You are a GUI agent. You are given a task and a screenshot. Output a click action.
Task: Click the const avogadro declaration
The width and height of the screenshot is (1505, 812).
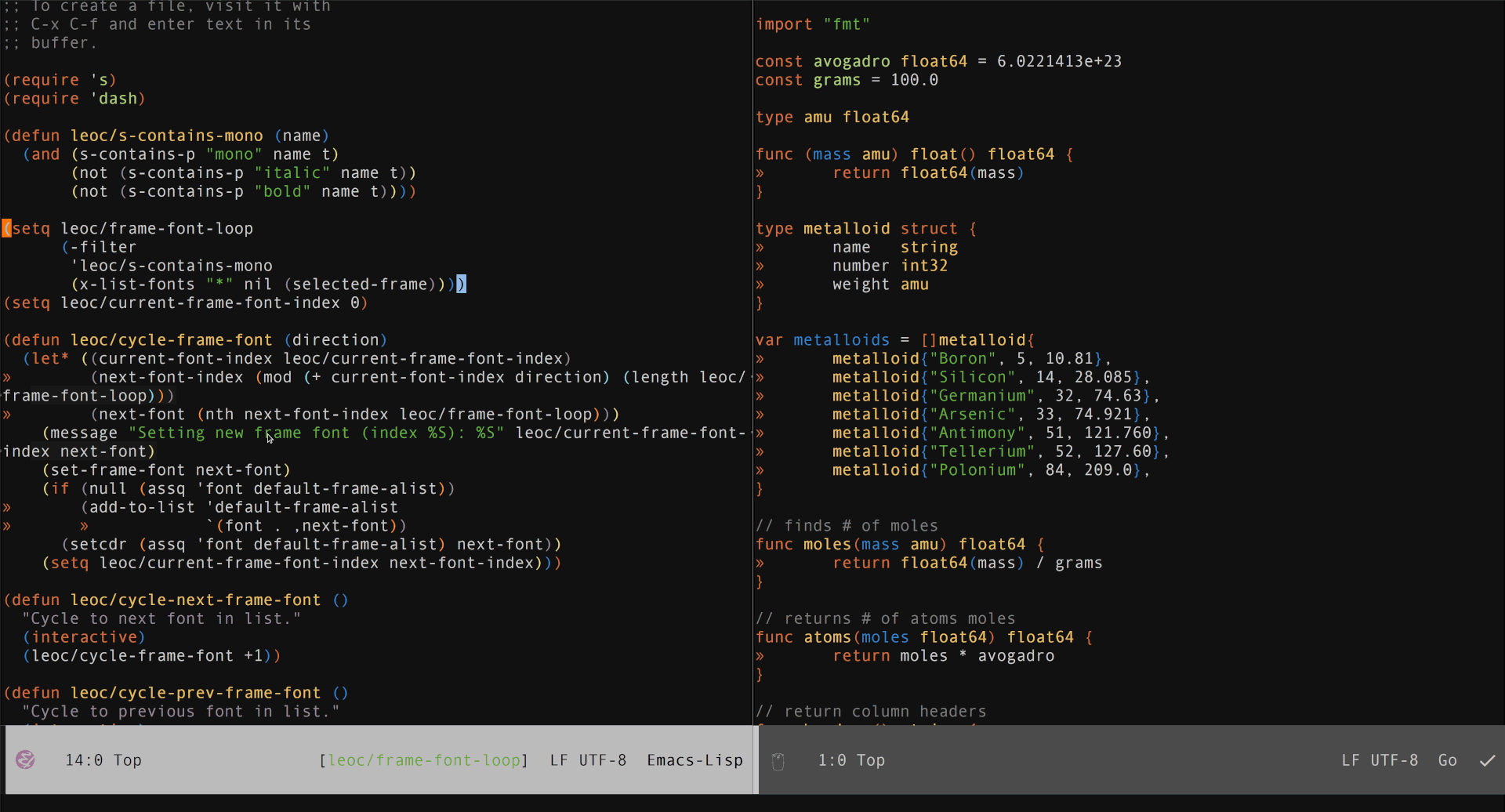point(938,61)
